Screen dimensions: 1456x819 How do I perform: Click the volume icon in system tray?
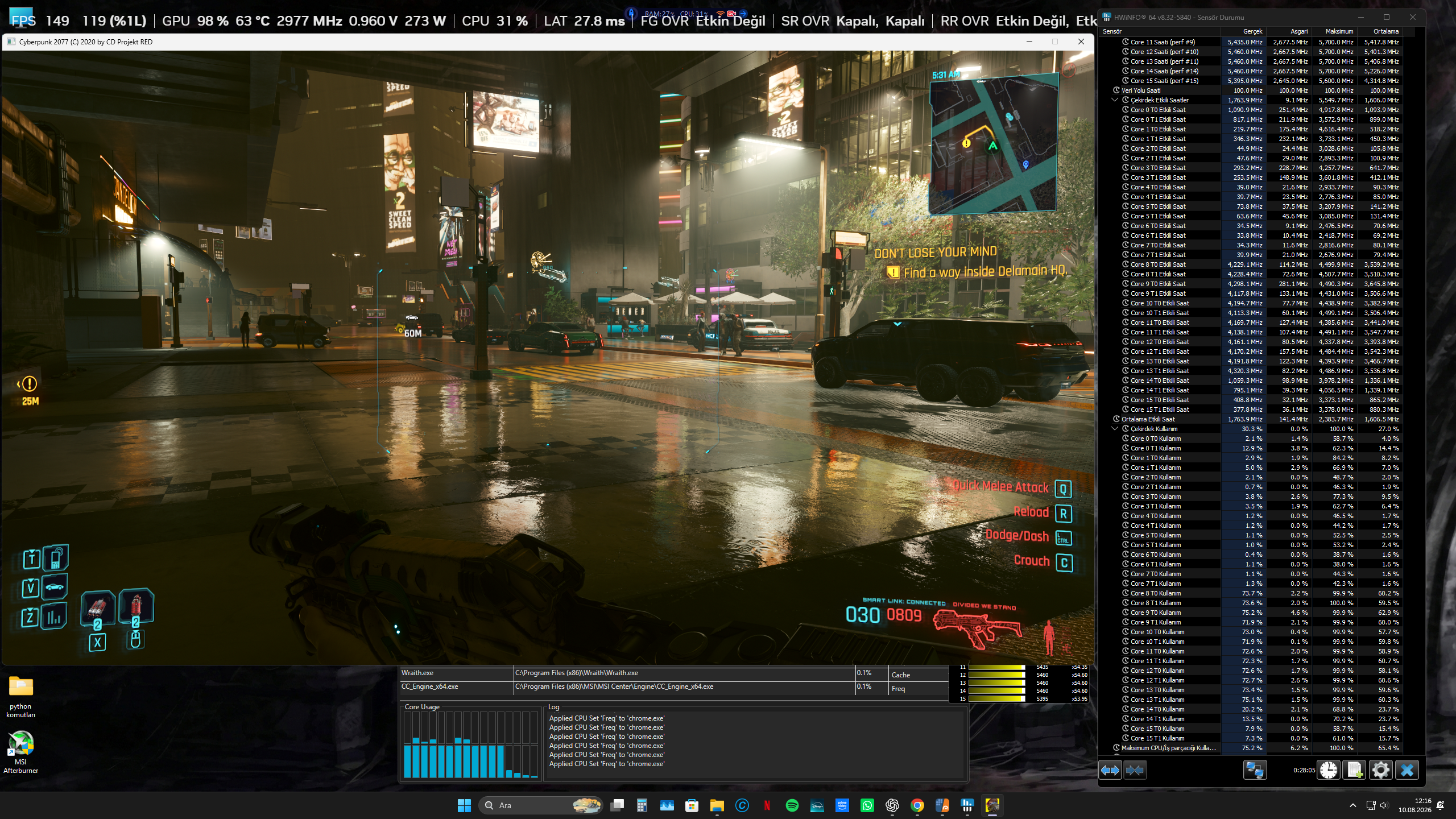click(1384, 805)
